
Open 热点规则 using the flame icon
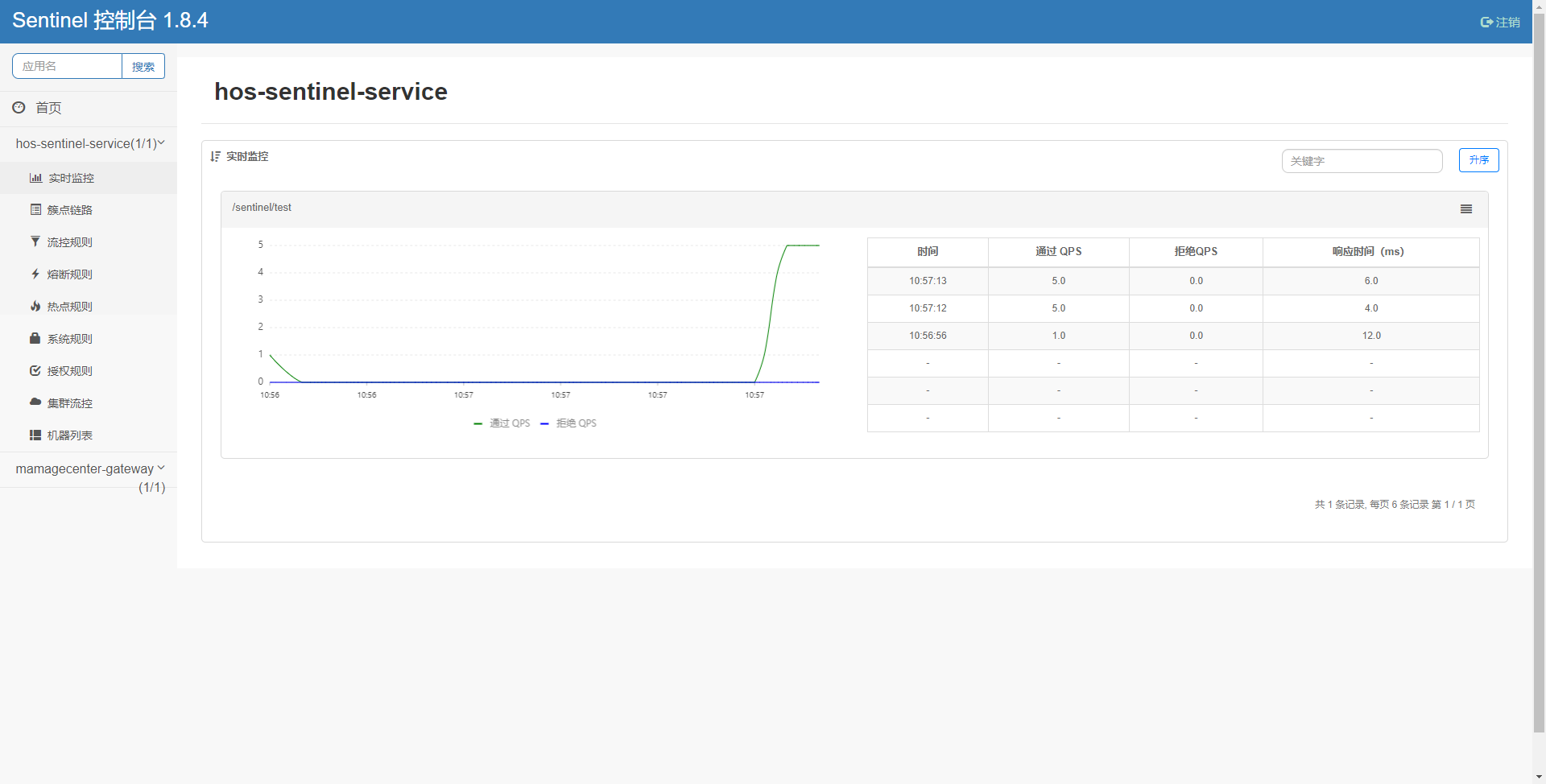tap(35, 306)
